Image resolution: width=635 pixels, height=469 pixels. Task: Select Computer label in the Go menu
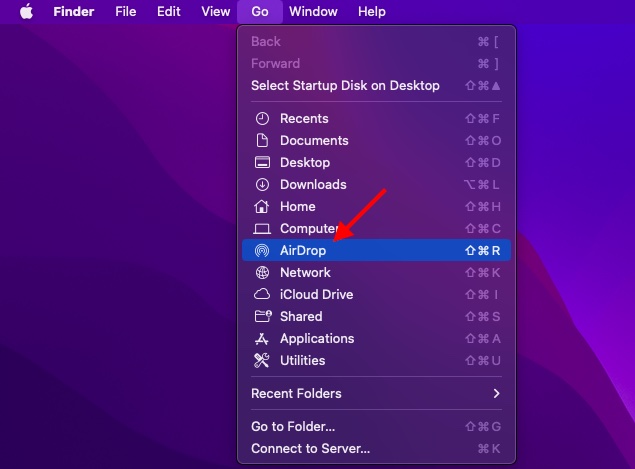[x=310, y=229]
